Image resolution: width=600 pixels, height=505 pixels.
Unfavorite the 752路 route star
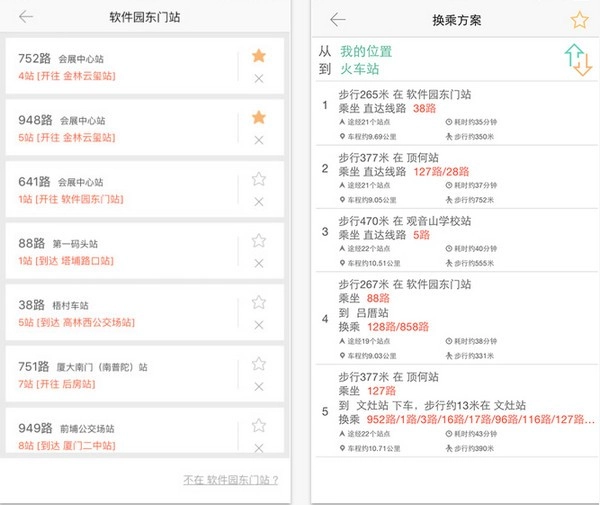click(x=259, y=56)
